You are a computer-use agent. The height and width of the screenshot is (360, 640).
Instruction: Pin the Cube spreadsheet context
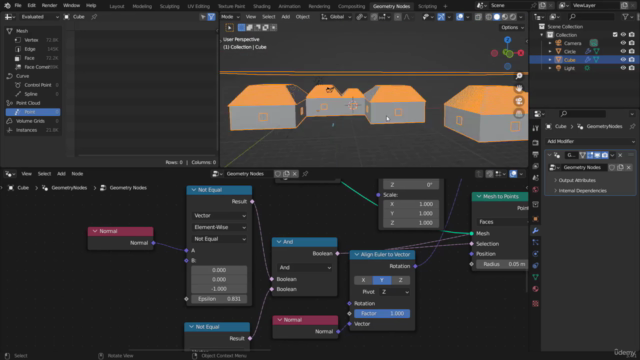(x=94, y=17)
